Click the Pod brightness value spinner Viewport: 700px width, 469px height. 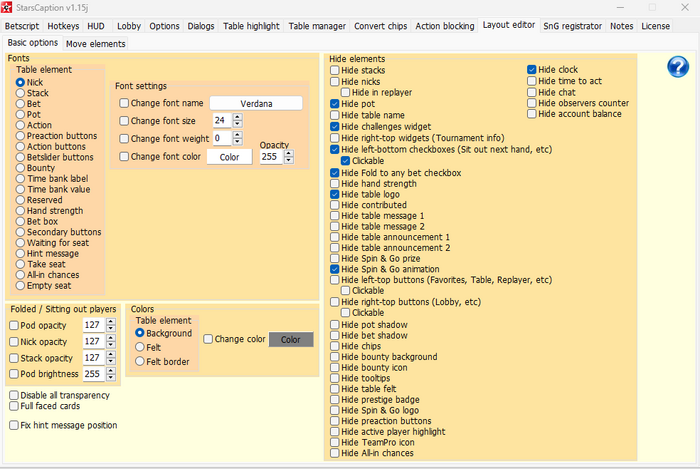(92, 374)
